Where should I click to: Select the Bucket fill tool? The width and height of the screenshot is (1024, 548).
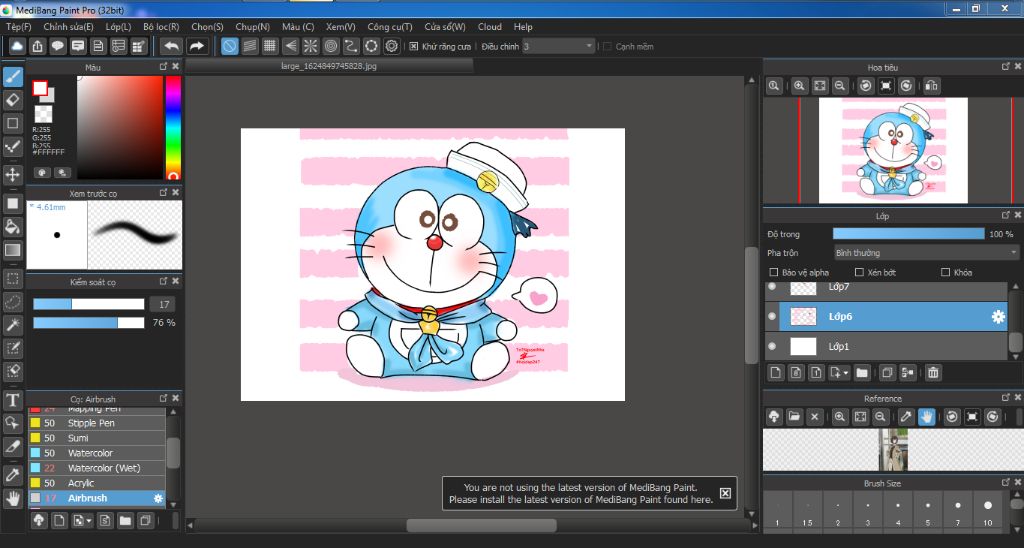pos(12,227)
